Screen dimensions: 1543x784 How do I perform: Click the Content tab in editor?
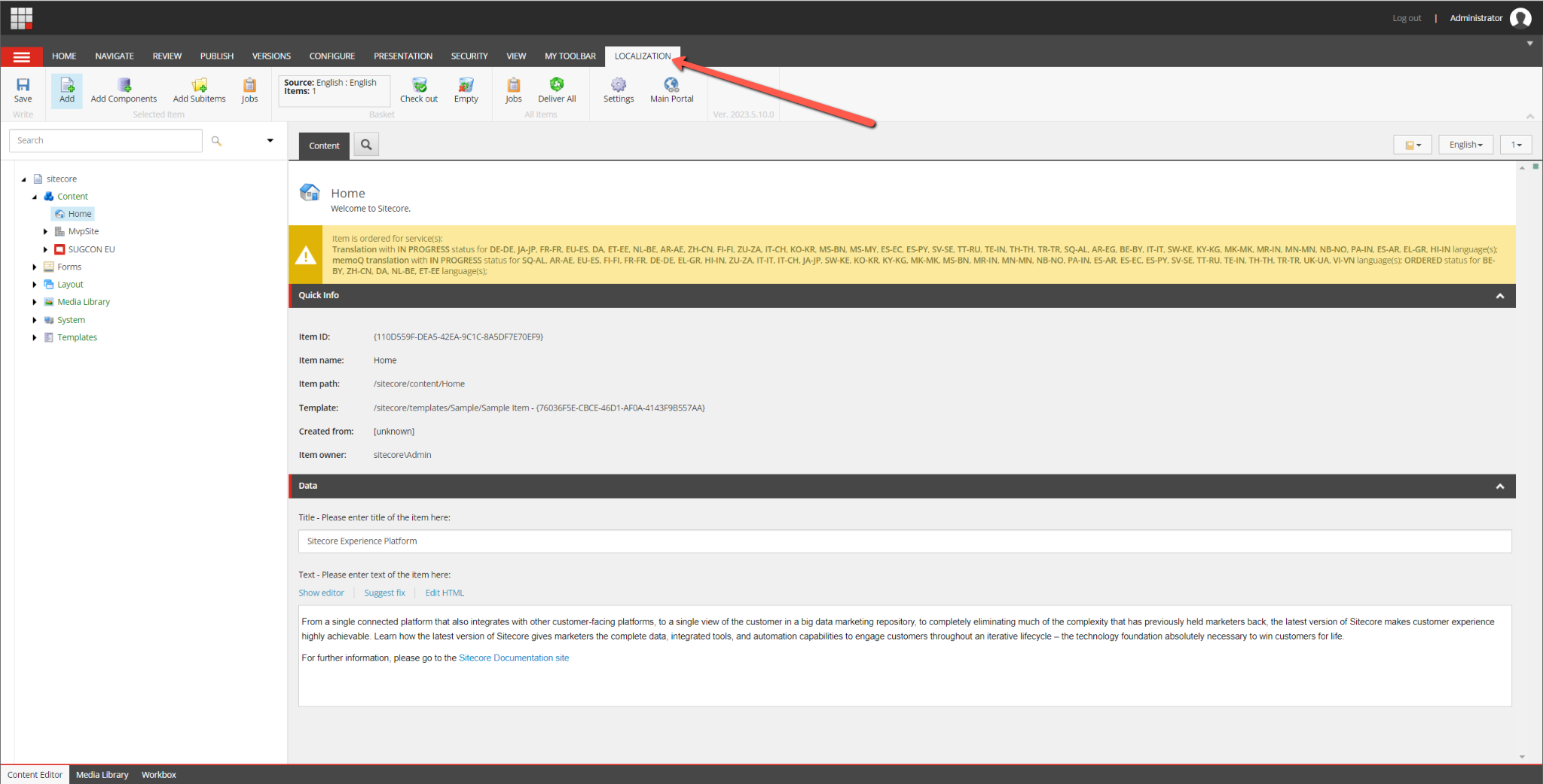click(324, 146)
